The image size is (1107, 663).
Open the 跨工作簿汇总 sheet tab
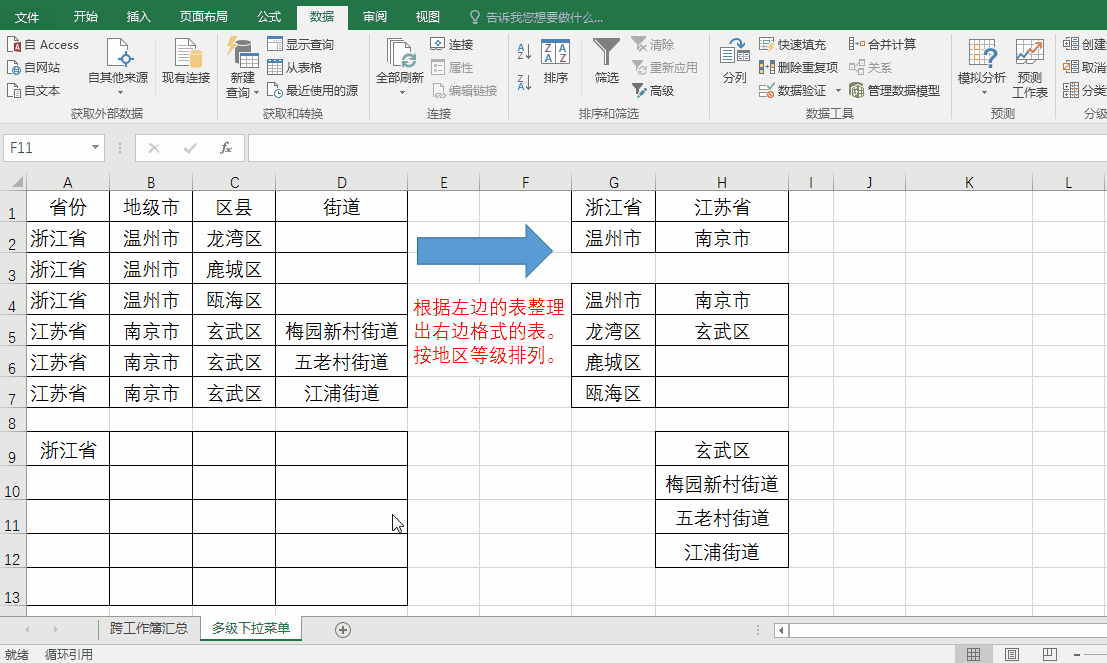pyautogui.click(x=149, y=628)
